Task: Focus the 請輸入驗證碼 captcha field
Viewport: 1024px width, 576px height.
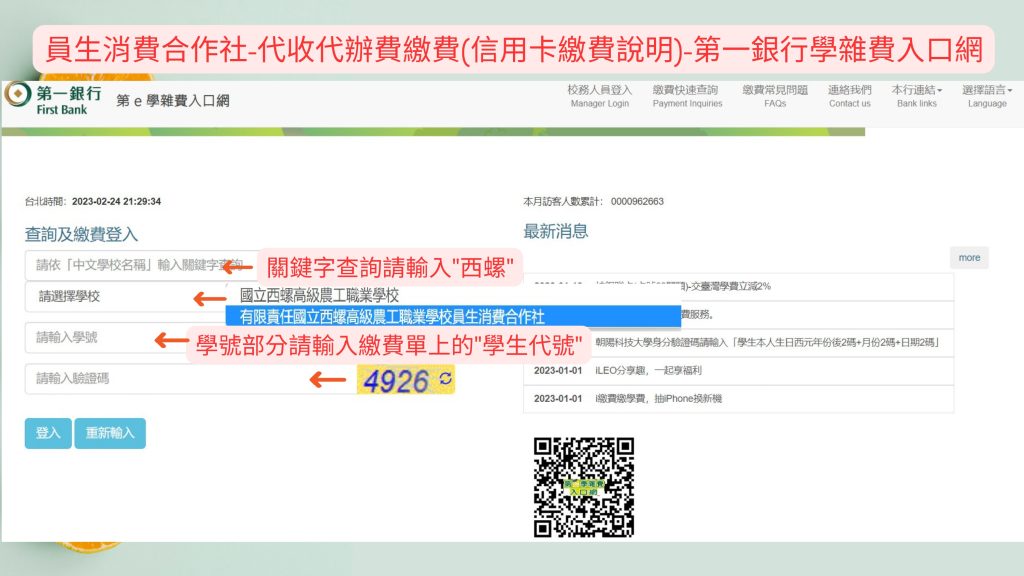Action: click(x=189, y=379)
